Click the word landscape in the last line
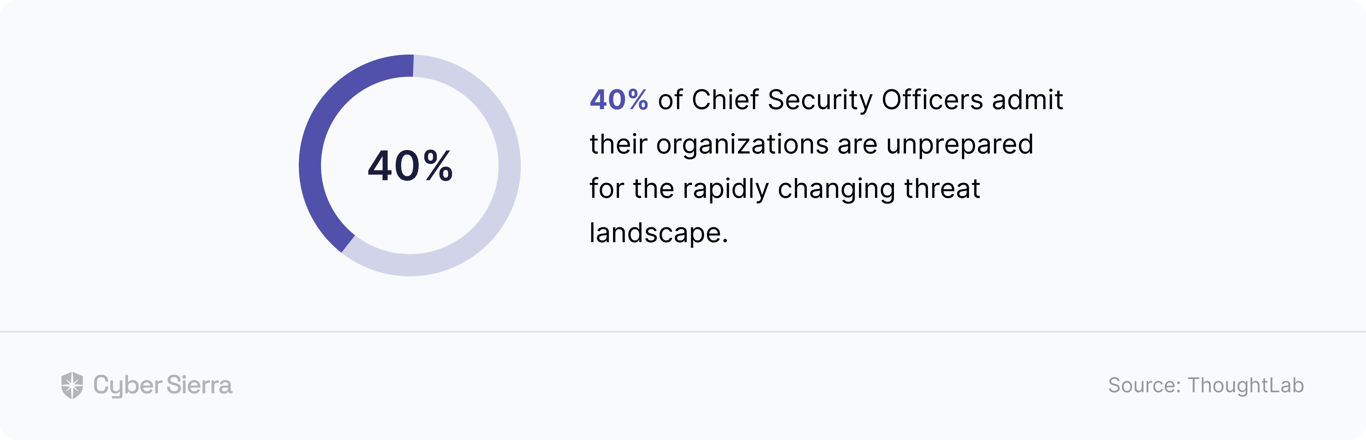This screenshot has height=440, width=1366. [654, 233]
